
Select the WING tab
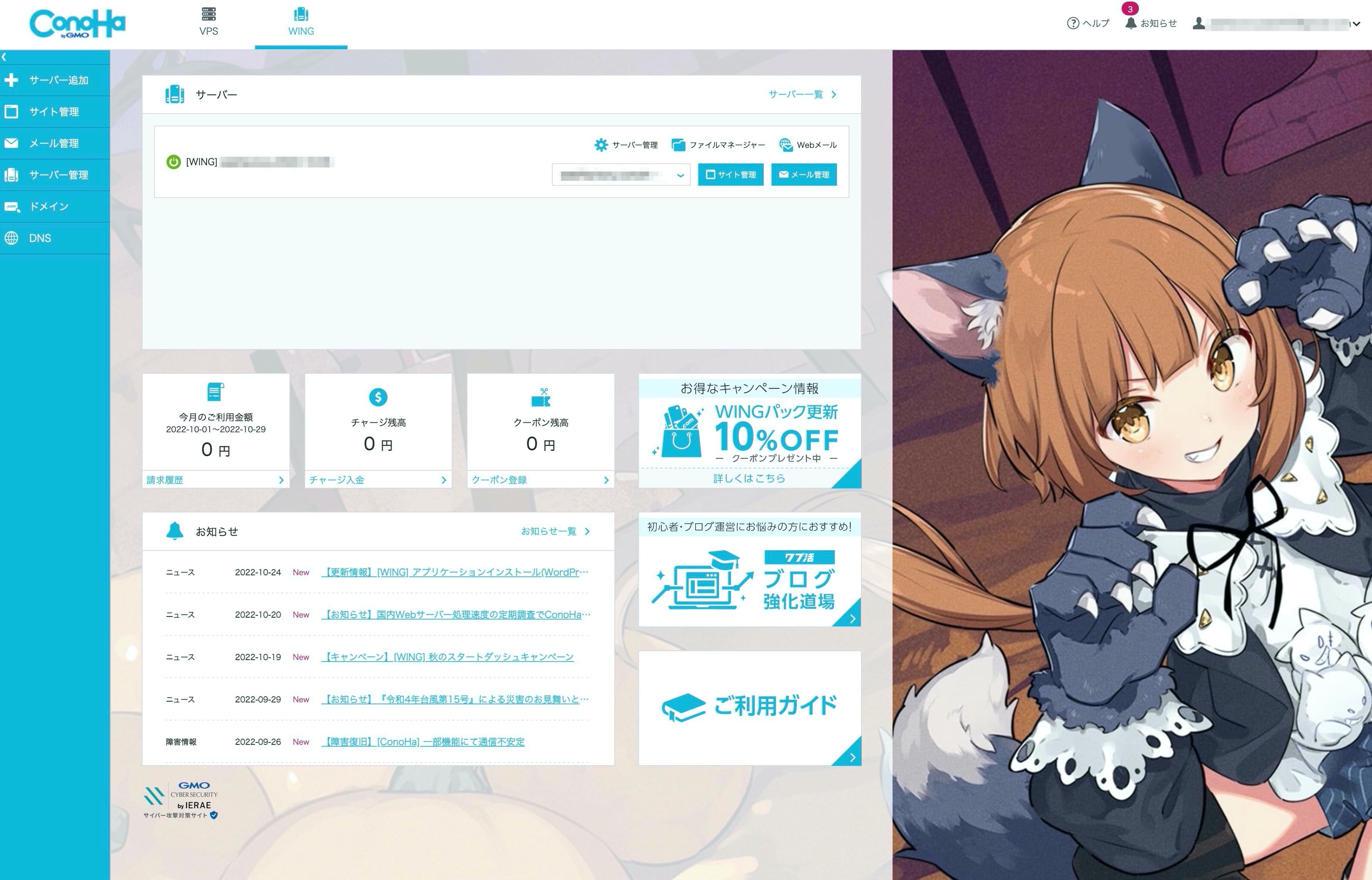301,22
